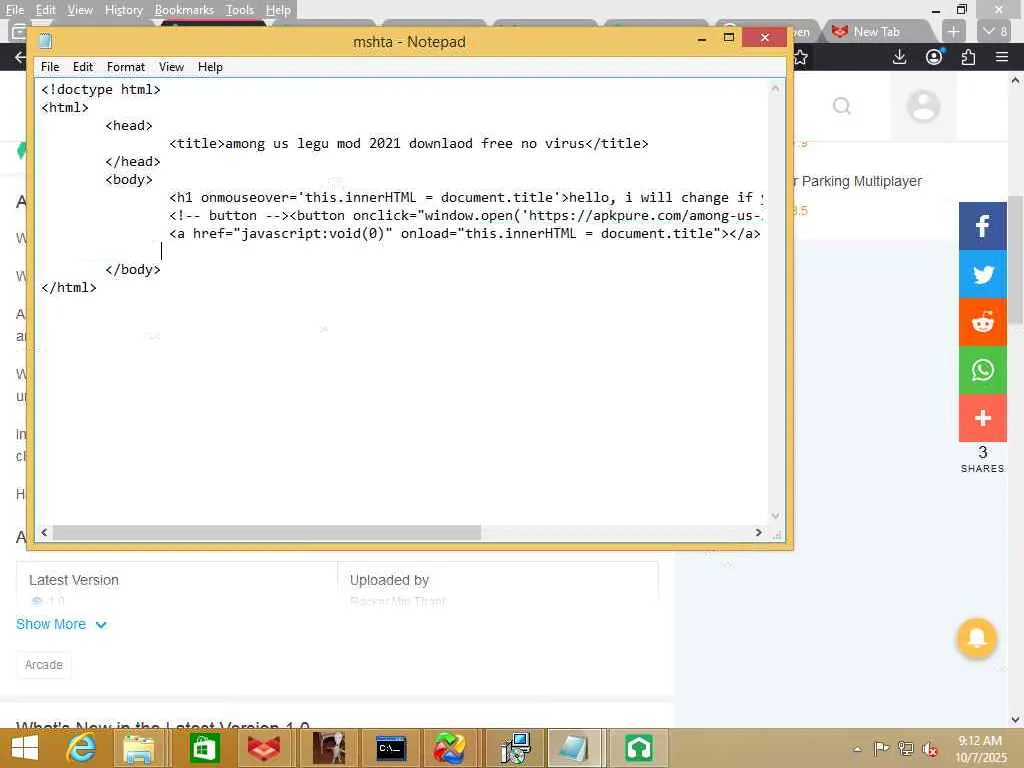Image resolution: width=1024 pixels, height=768 pixels.
Task: Open the taskbar clock showing 9:12 AM
Action: 980,749
